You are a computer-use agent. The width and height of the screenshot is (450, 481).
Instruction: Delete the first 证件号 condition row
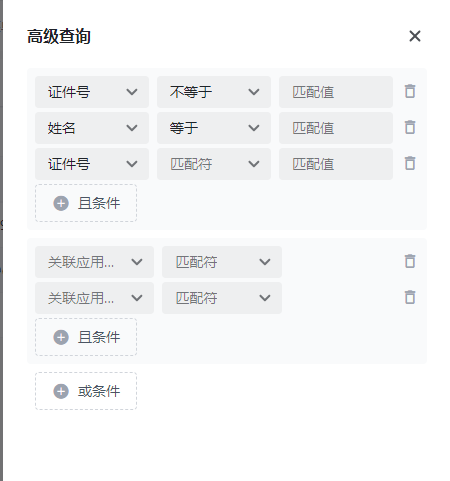tap(410, 91)
